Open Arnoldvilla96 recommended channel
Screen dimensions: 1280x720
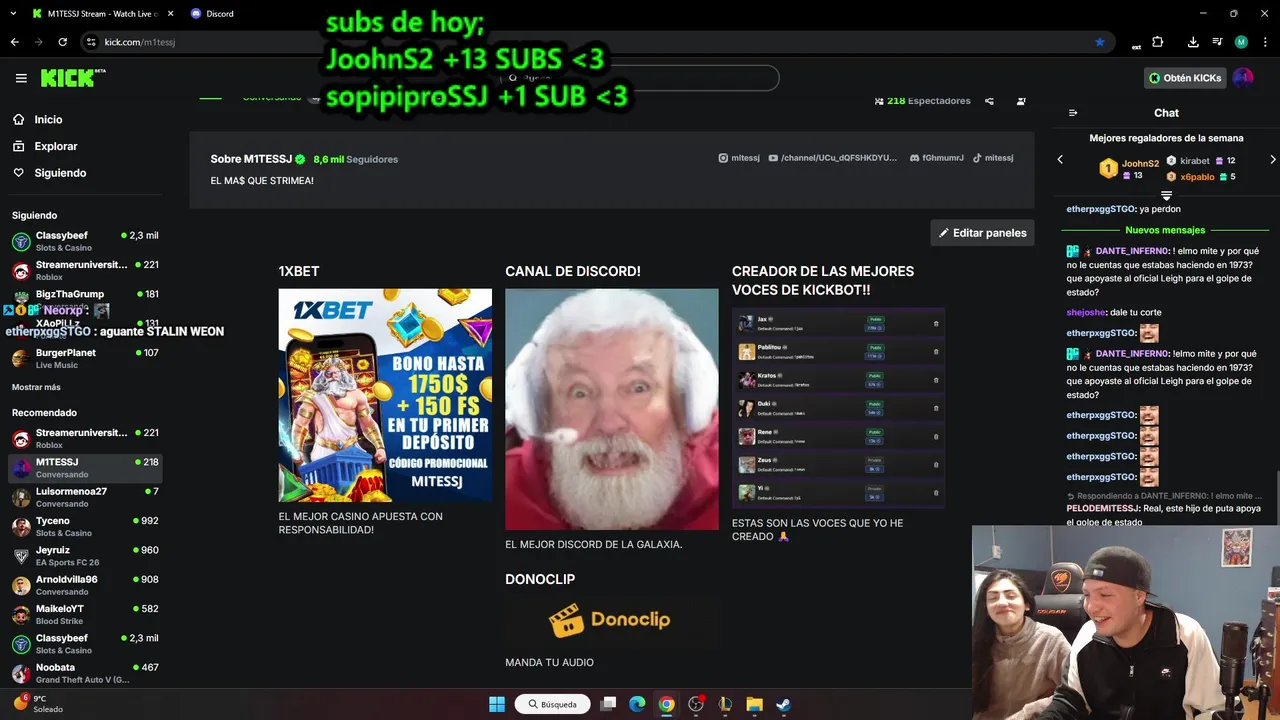click(85, 585)
